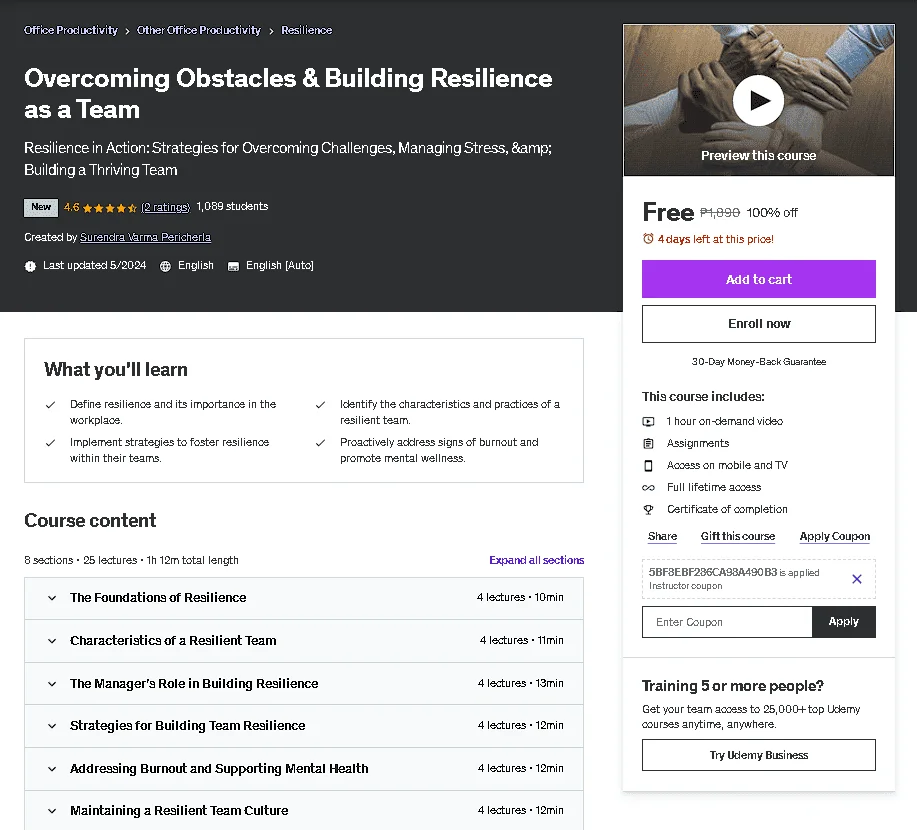This screenshot has height=830, width=917.
Task: Click '30-Day Money-Back Guarantee' text
Action: tap(759, 362)
